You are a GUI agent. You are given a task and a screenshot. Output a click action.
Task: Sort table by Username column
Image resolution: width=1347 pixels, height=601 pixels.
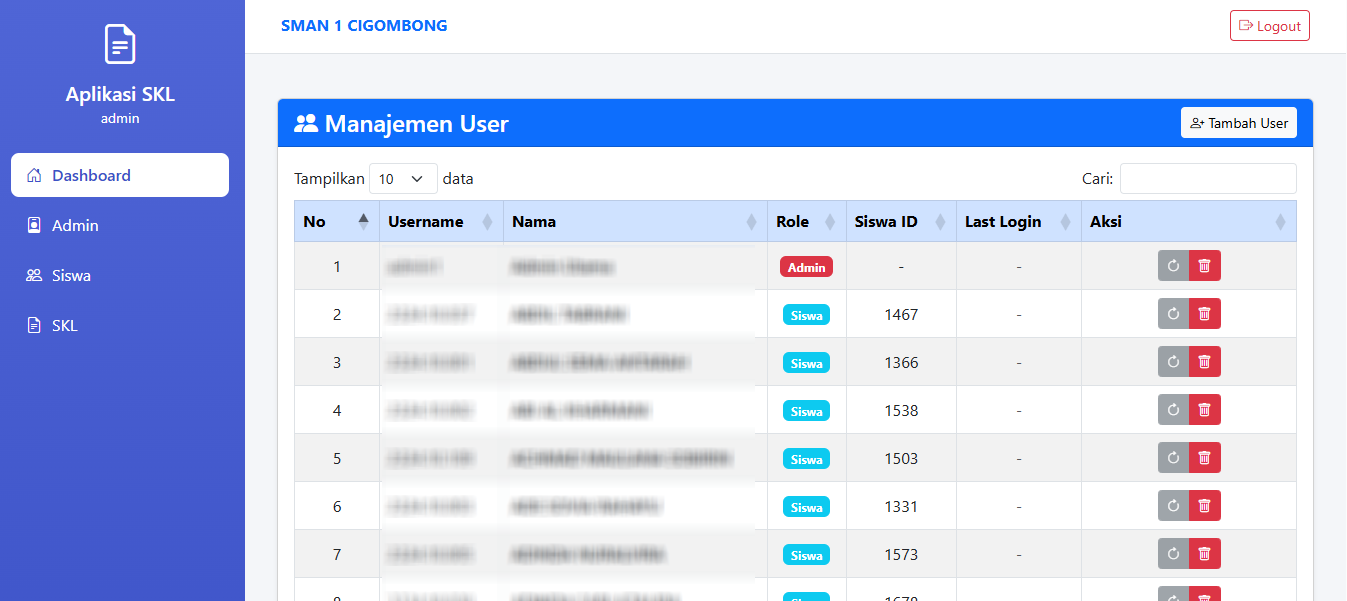[x=441, y=221]
